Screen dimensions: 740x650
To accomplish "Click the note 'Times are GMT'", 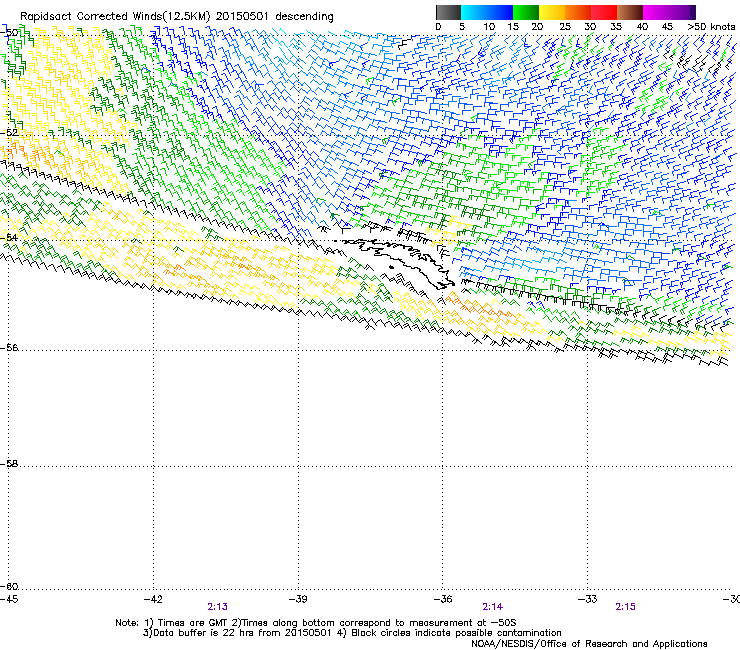I will click(193, 623).
